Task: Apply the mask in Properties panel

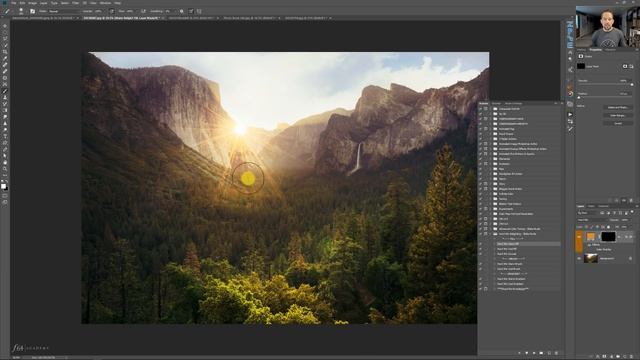Action: [617, 200]
